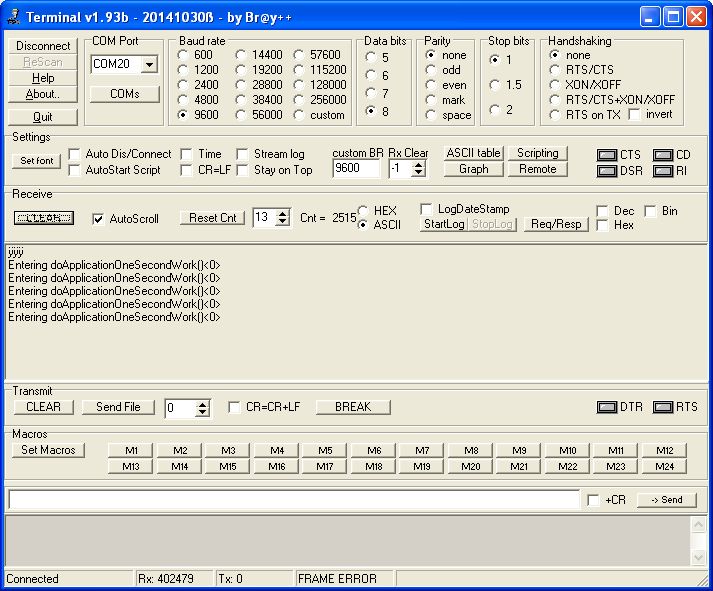Screen dimensions: 713x591
Task: Click the DSR status indicator
Action: [607, 171]
